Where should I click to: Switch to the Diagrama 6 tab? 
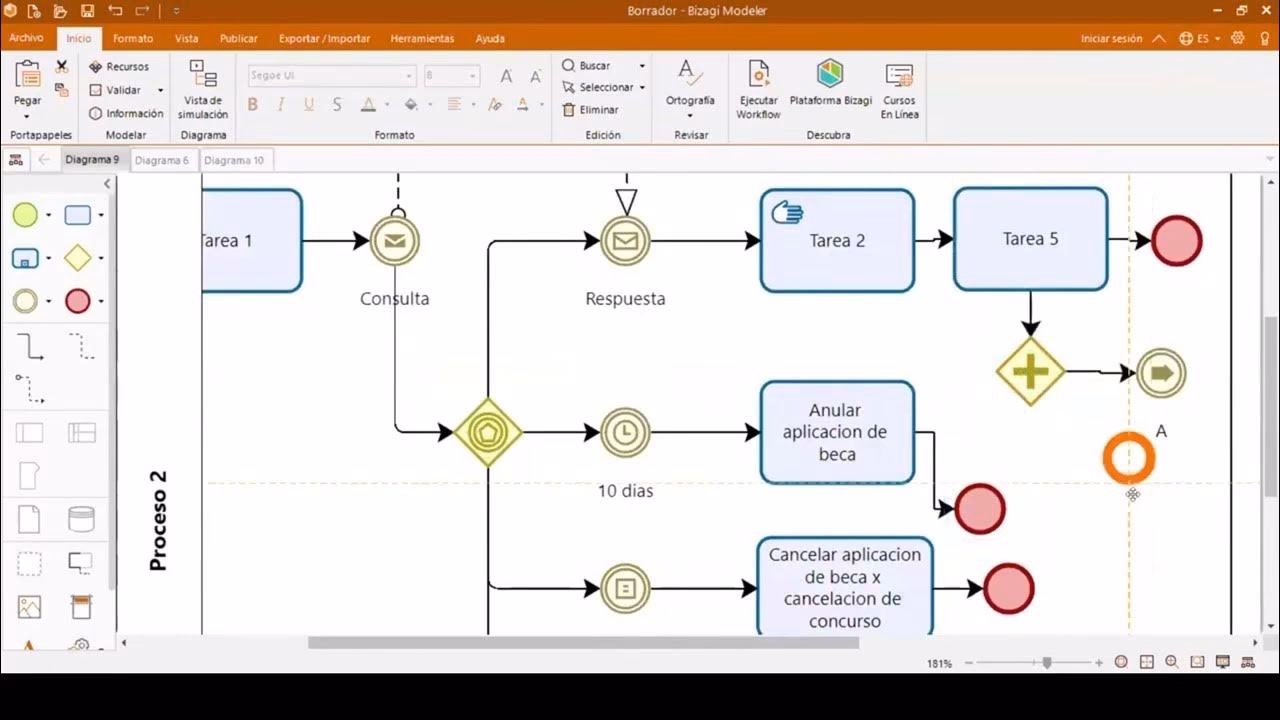point(161,160)
